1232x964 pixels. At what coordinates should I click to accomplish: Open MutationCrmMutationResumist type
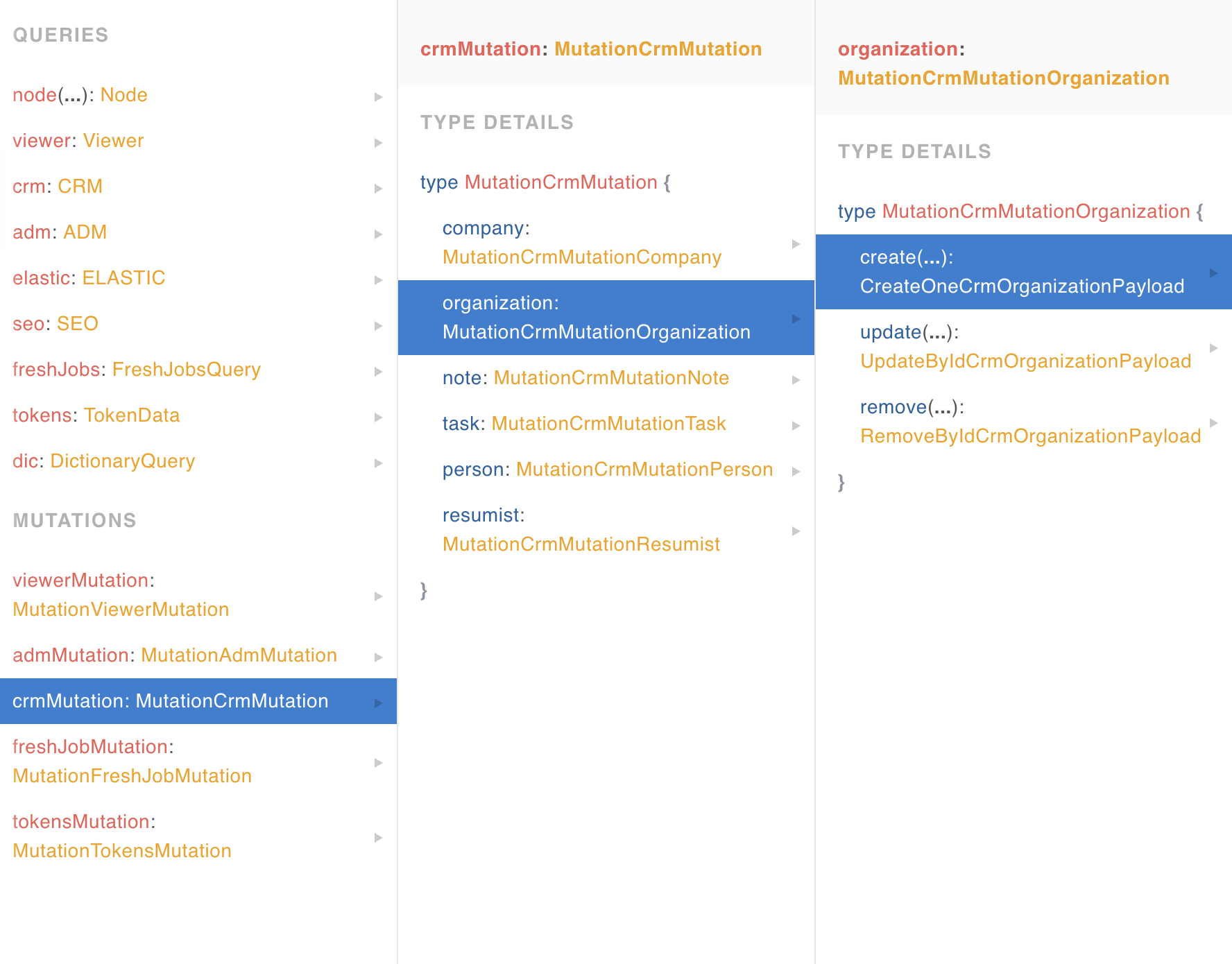click(581, 544)
